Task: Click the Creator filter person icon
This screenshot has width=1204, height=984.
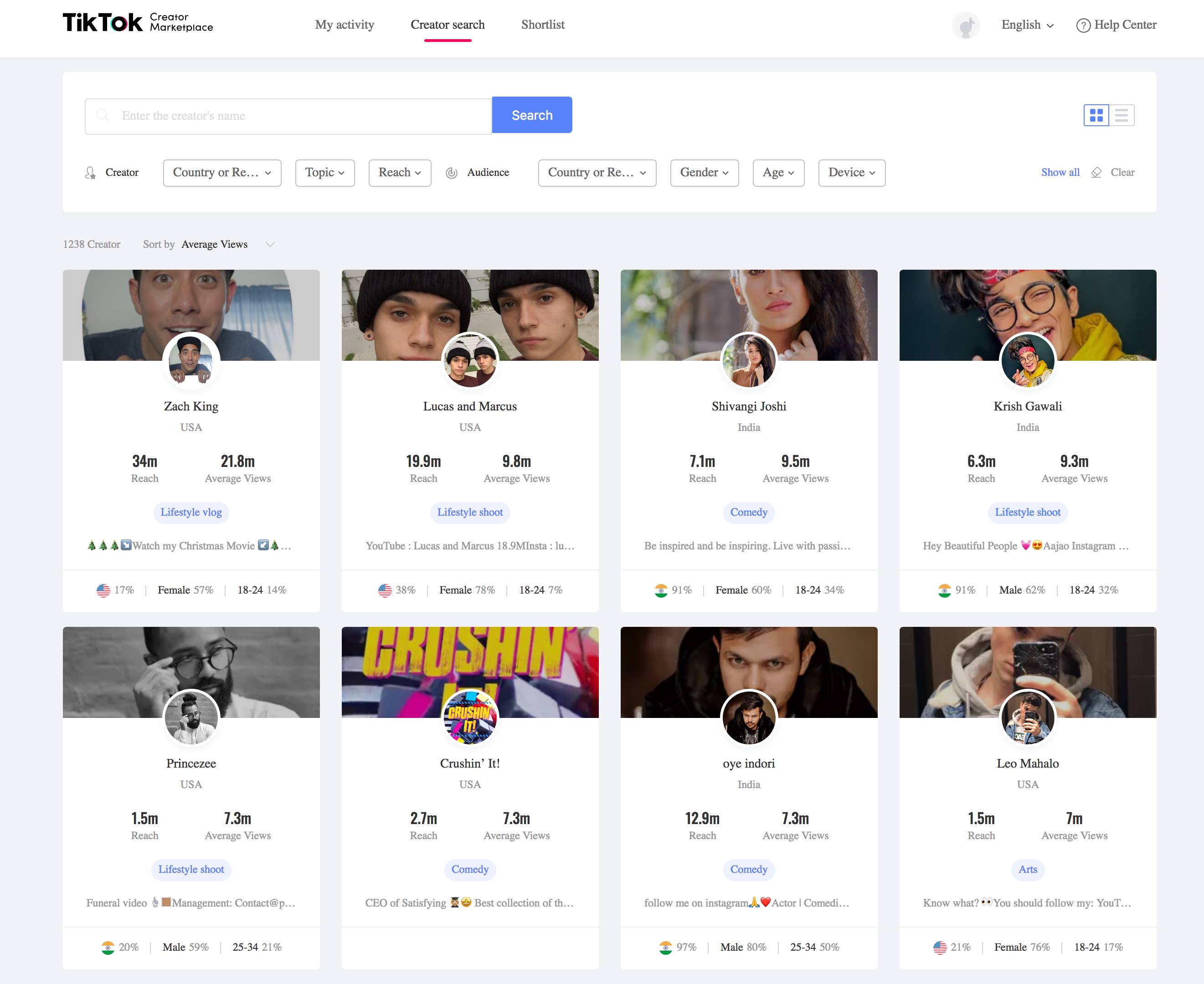Action: pyautogui.click(x=90, y=173)
